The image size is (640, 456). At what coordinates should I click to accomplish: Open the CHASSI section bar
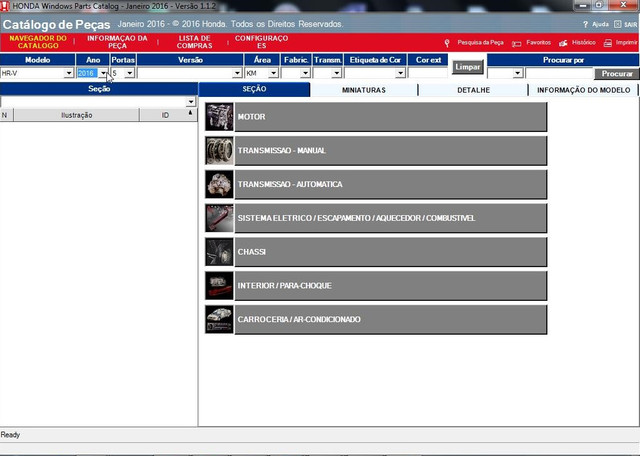click(x=391, y=252)
